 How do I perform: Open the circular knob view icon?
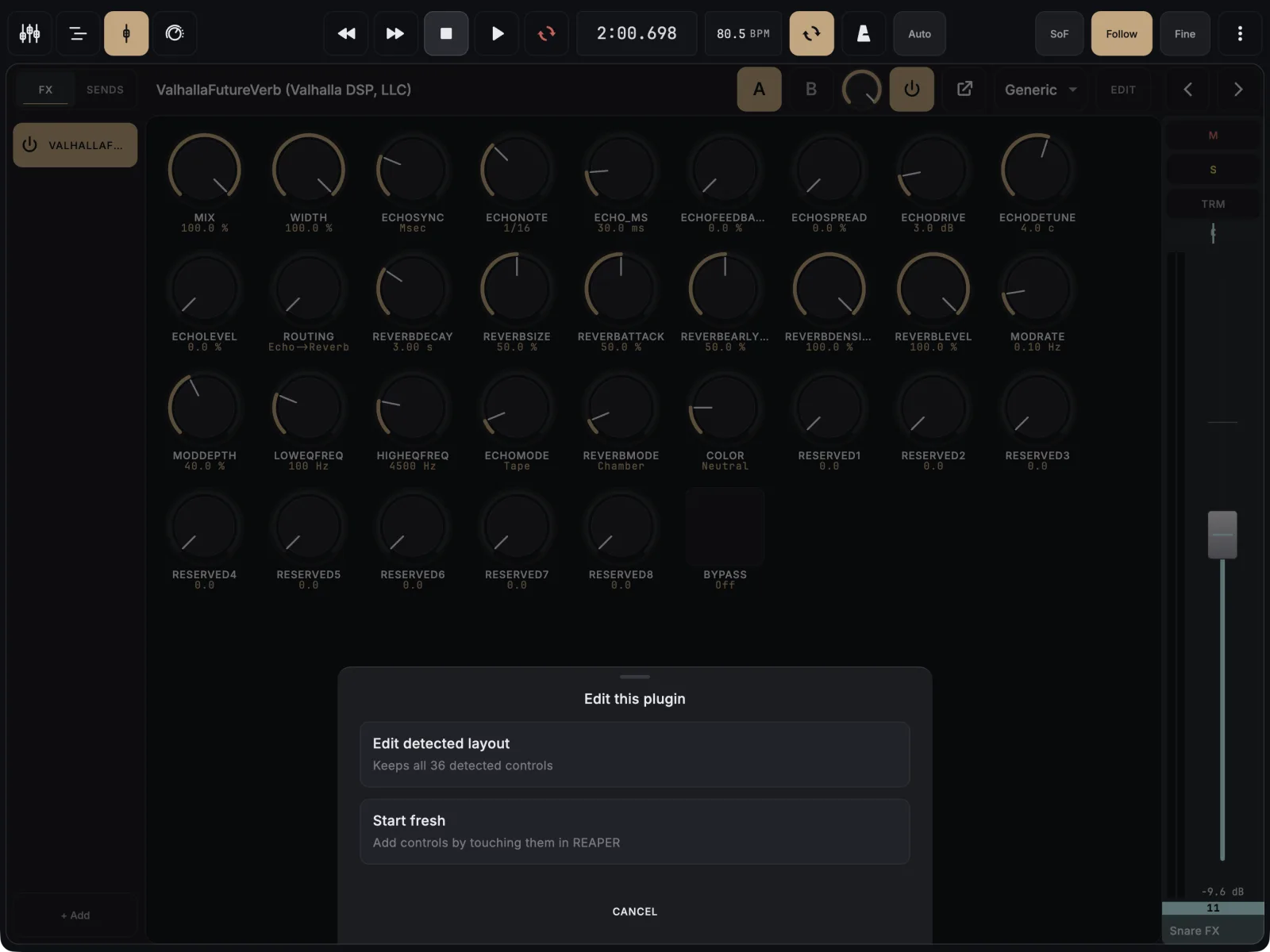pos(175,33)
